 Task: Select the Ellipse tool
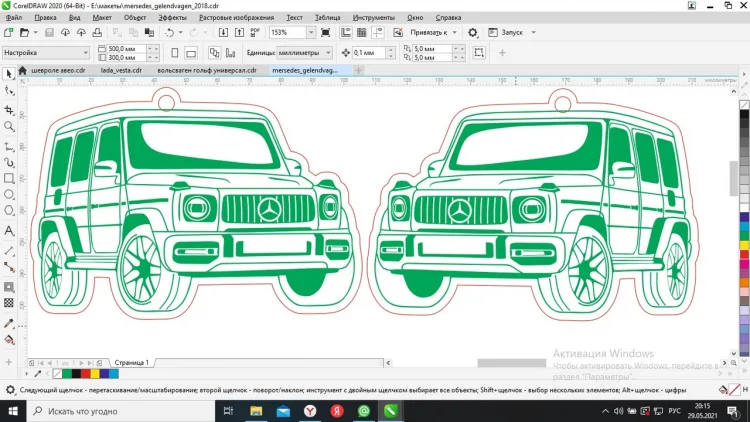(9, 195)
